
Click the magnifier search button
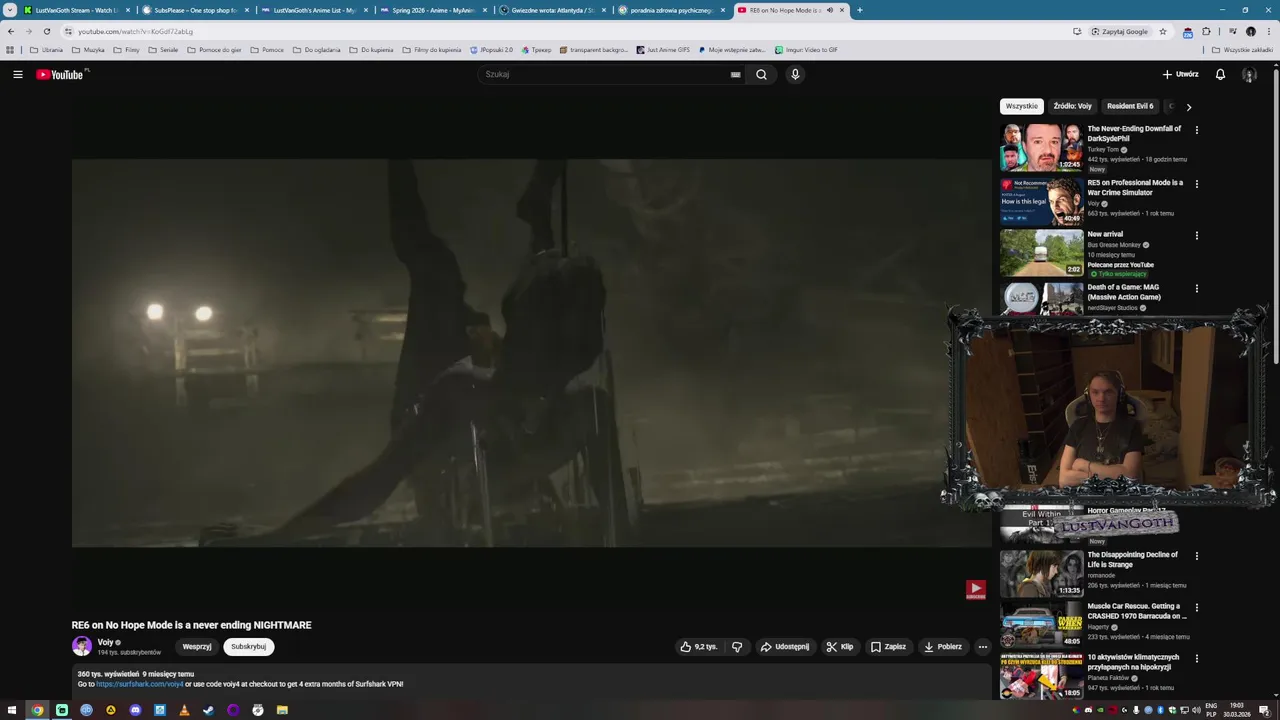pyautogui.click(x=761, y=74)
